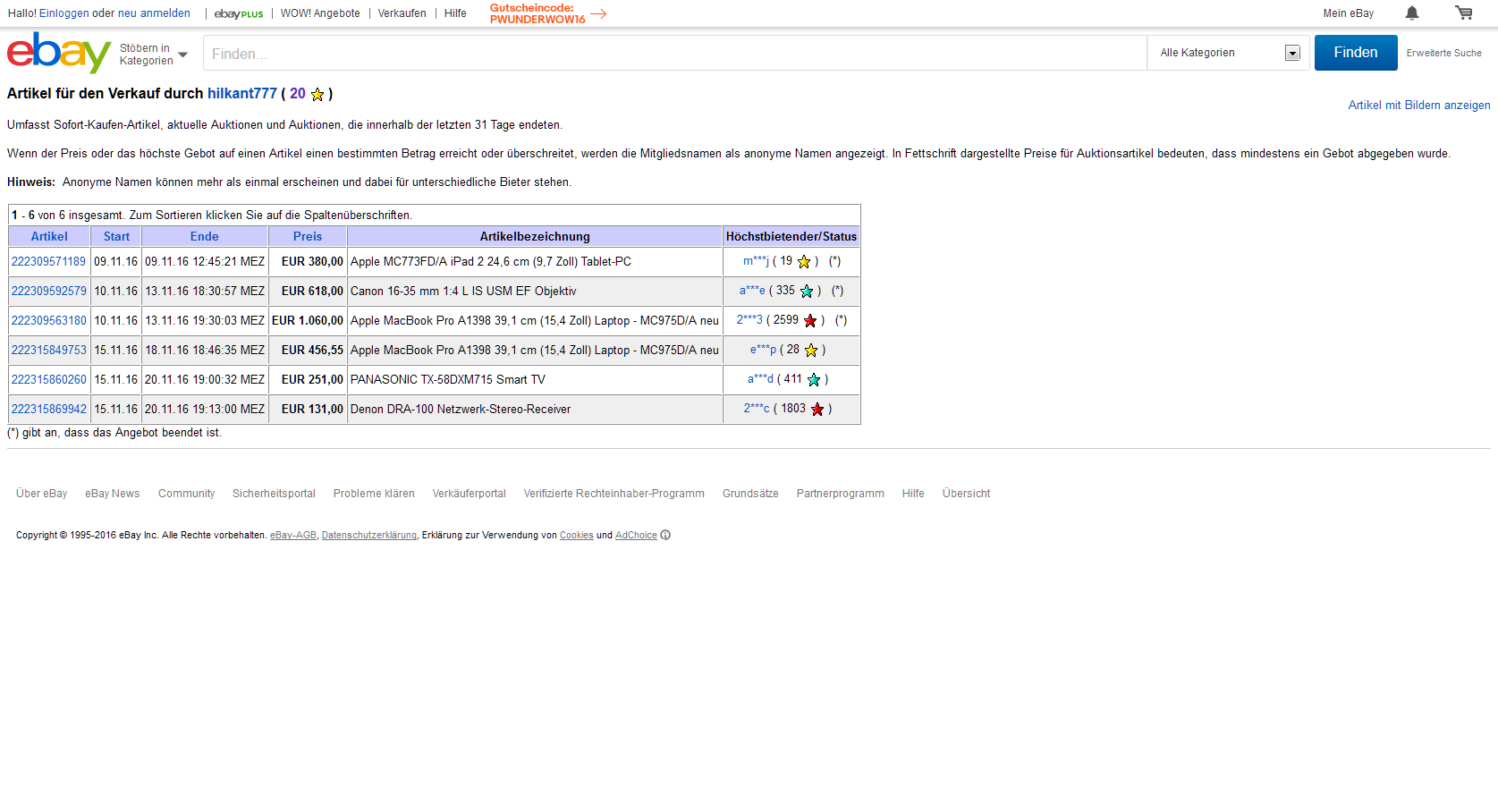
Task: Click Artikel mit Bildern anzeigen
Action: click(x=1419, y=105)
